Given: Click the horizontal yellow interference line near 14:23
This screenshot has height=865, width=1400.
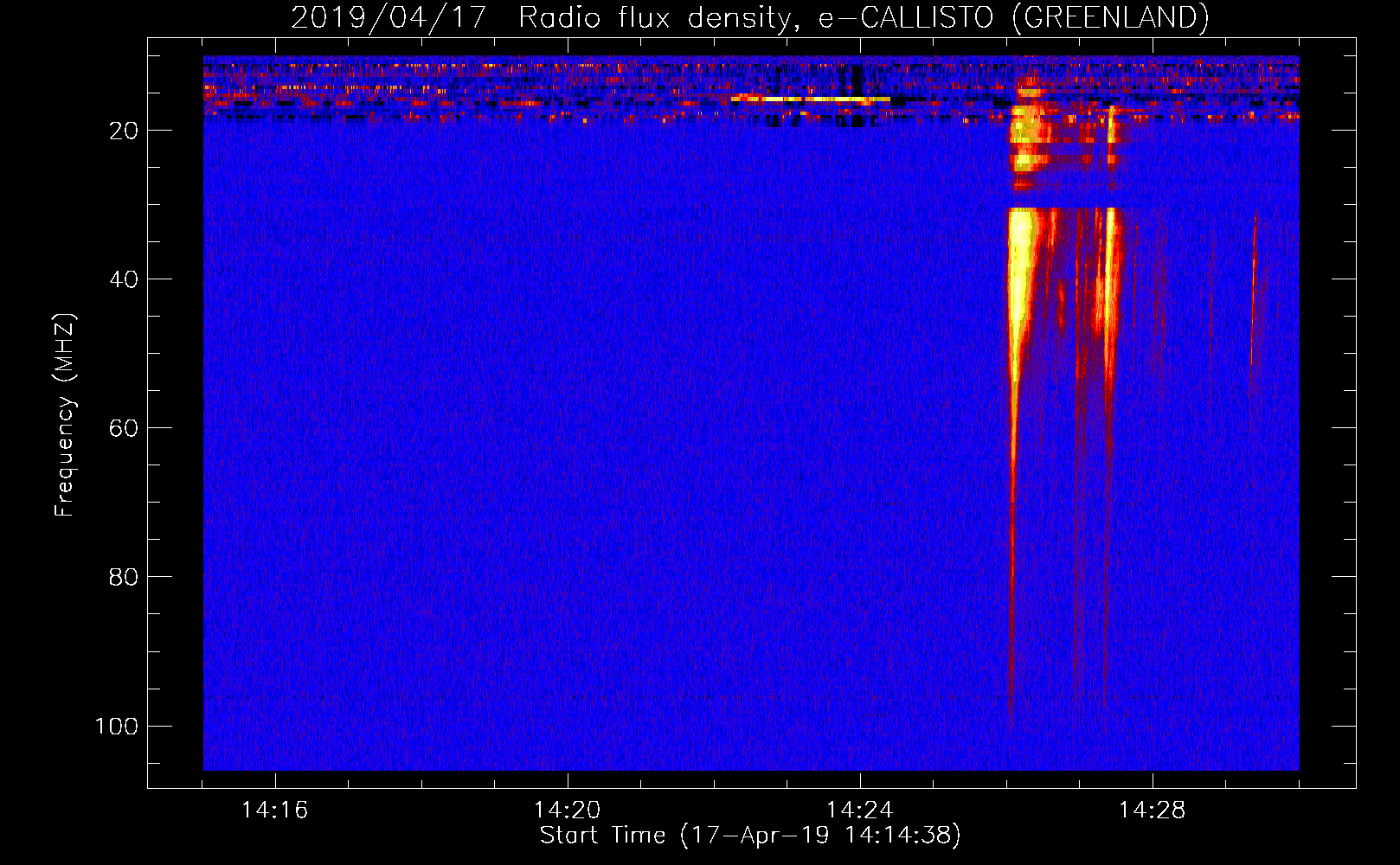Looking at the screenshot, I should [811, 99].
